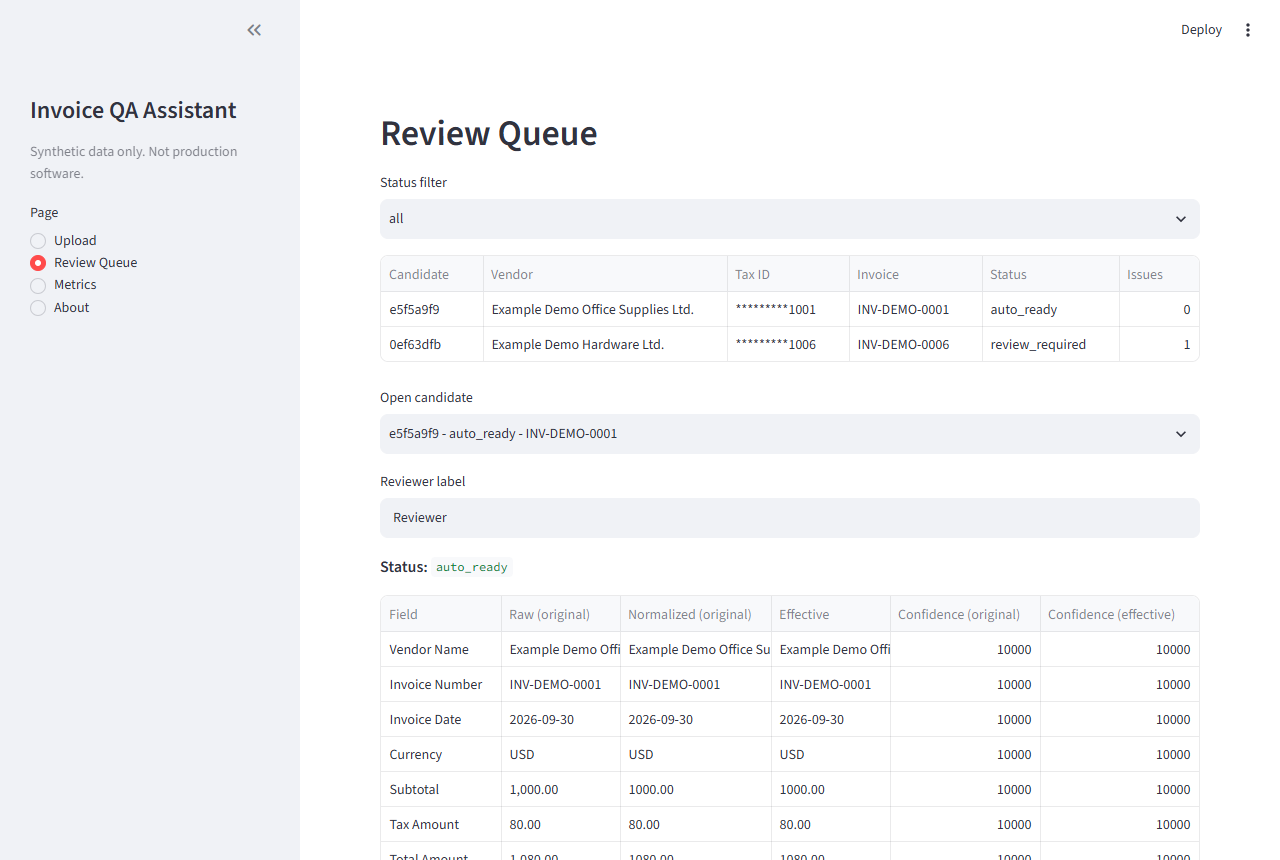Open the three-dot main menu
Viewport: 1280px width, 860px height.
[x=1247, y=30]
